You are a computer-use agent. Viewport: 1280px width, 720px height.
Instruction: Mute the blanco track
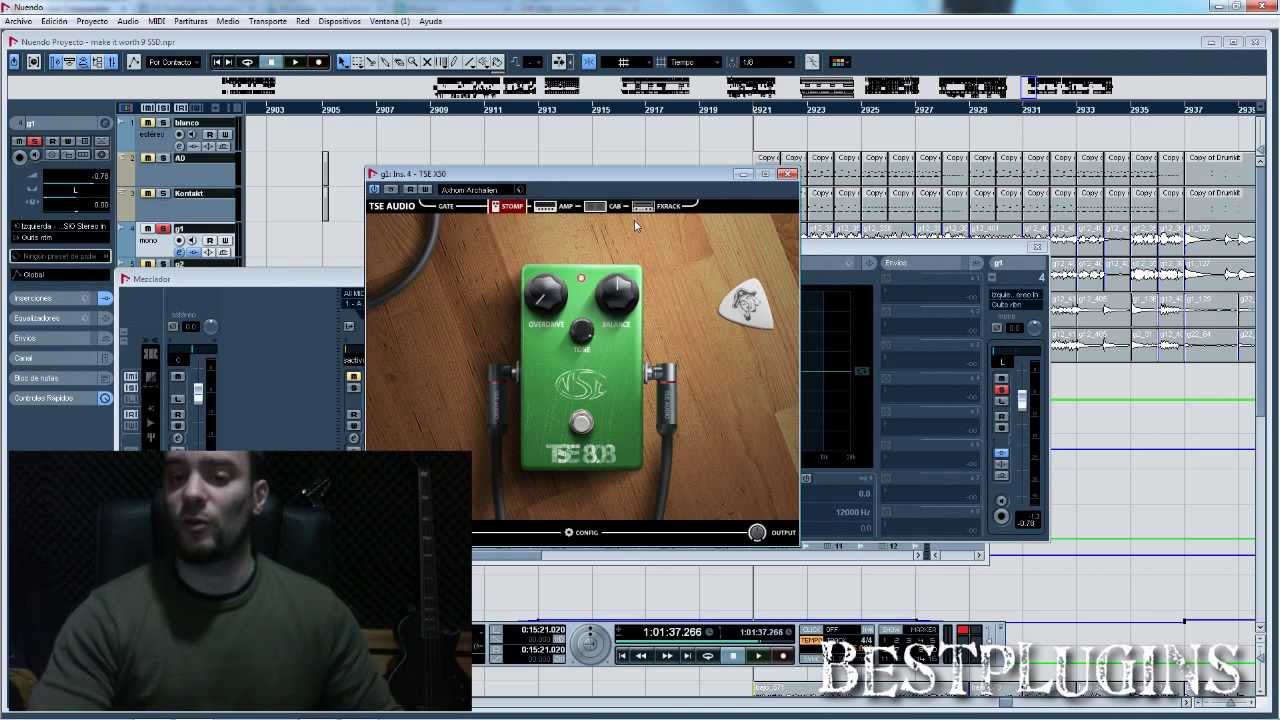[x=147, y=123]
